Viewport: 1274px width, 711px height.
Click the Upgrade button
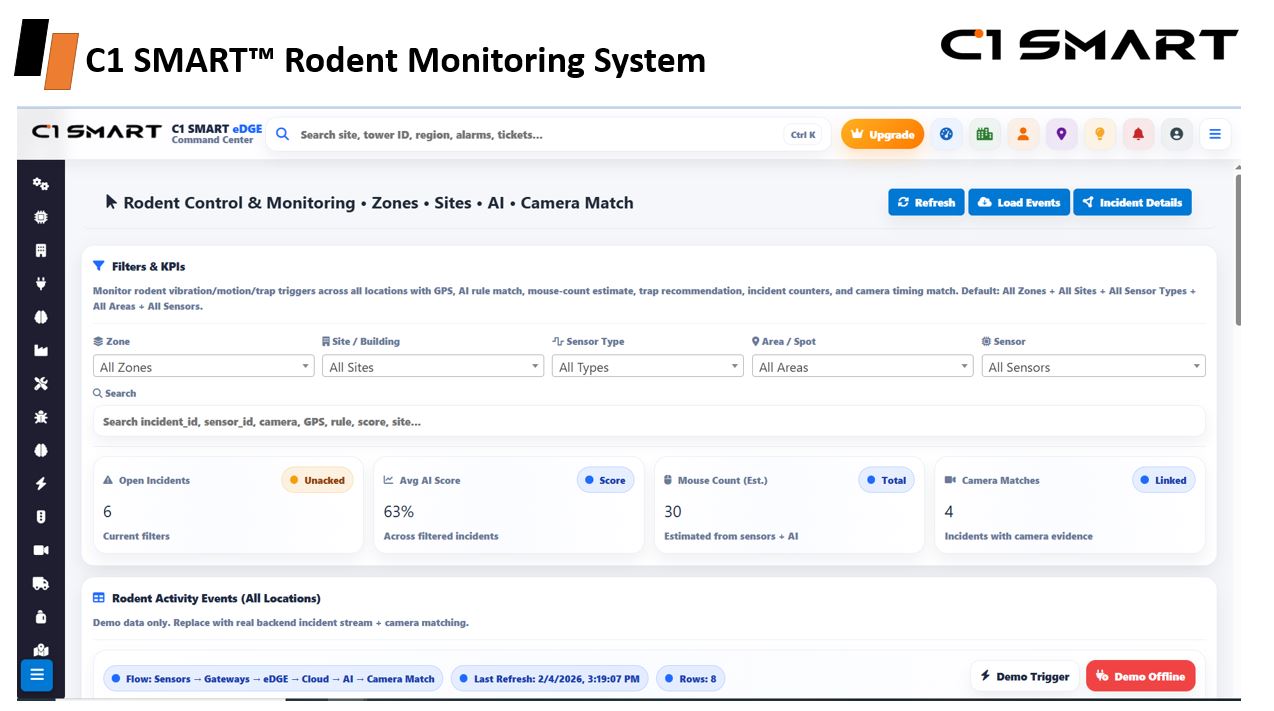click(x=882, y=134)
